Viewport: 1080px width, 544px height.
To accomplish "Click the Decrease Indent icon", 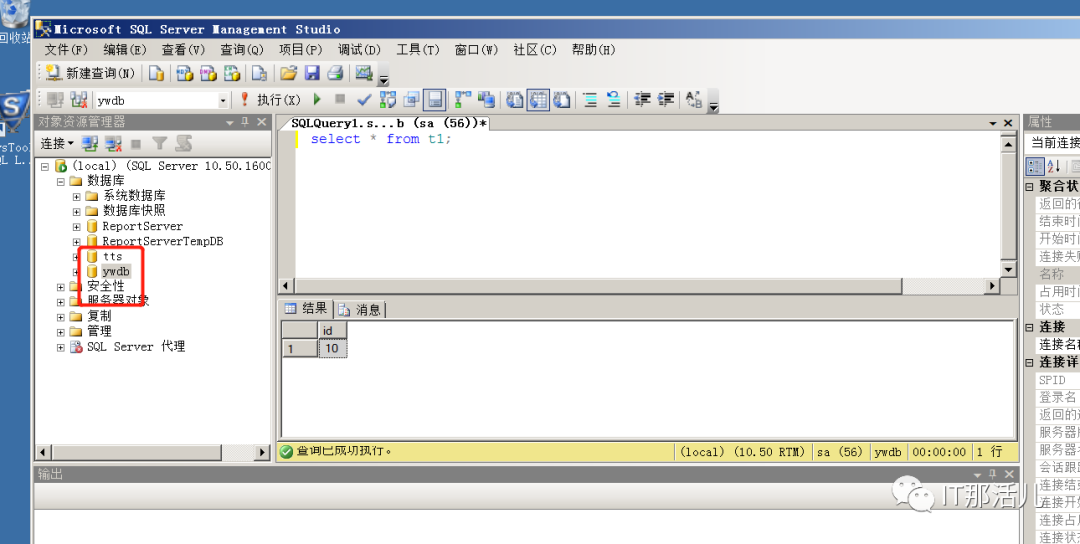I will click(643, 100).
